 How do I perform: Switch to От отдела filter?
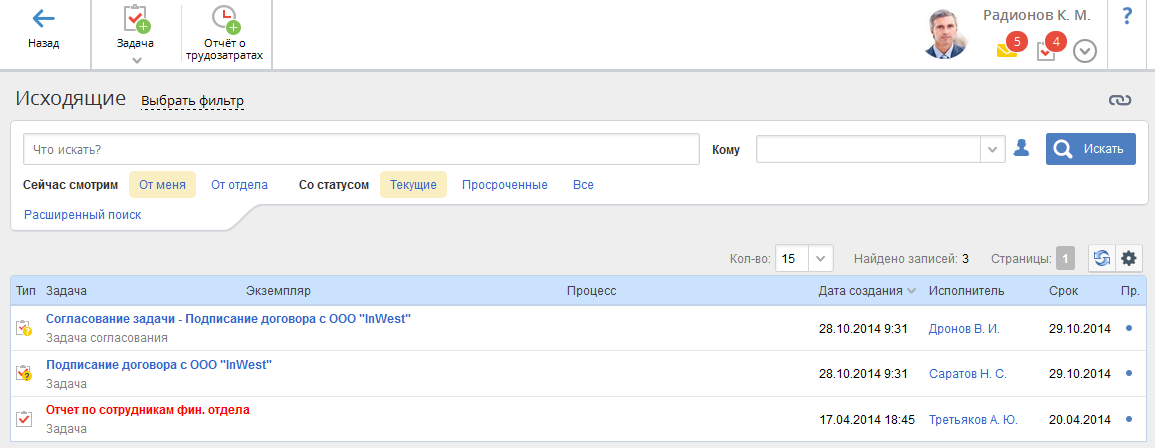(x=239, y=185)
